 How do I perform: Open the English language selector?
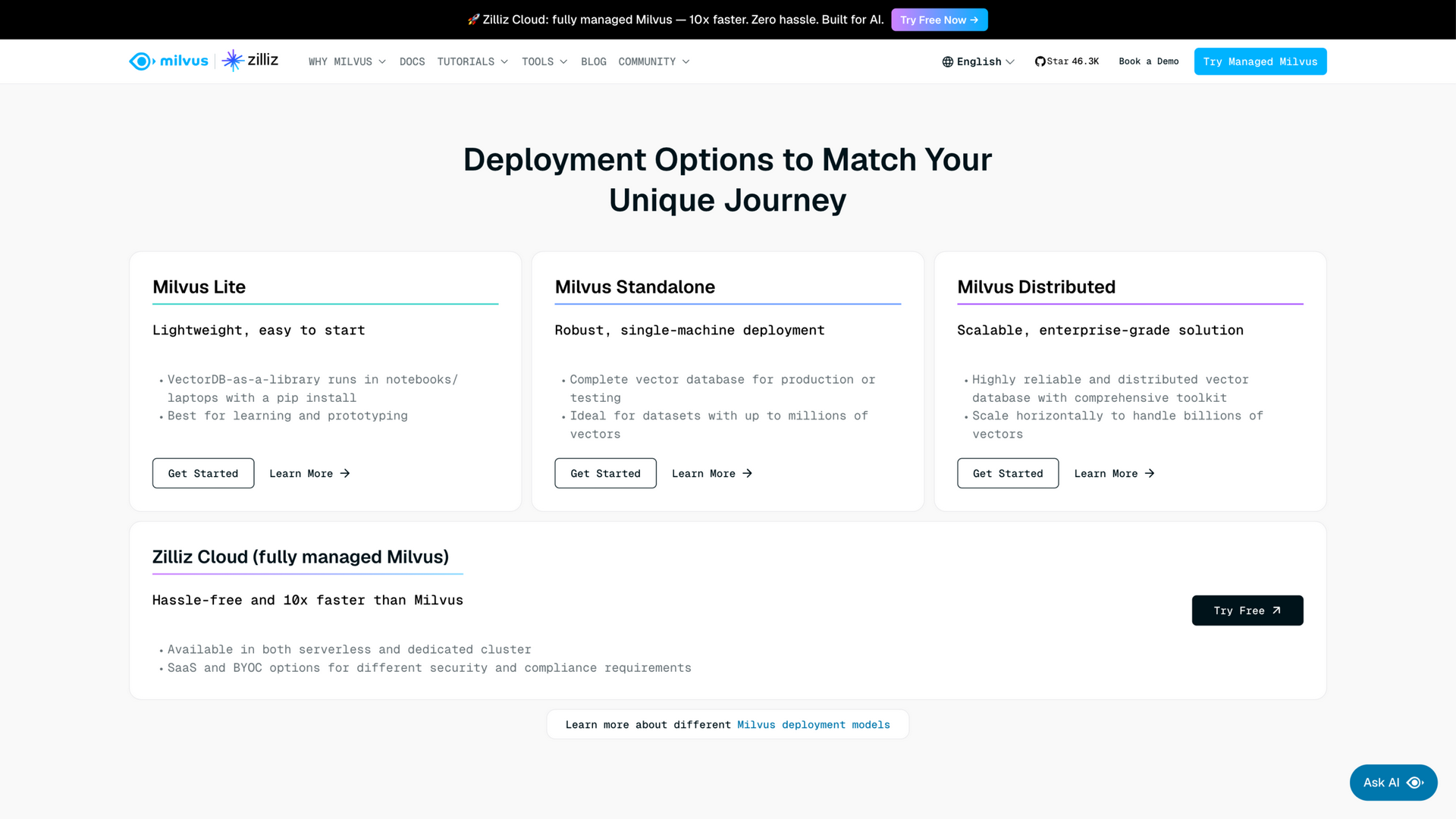point(978,61)
